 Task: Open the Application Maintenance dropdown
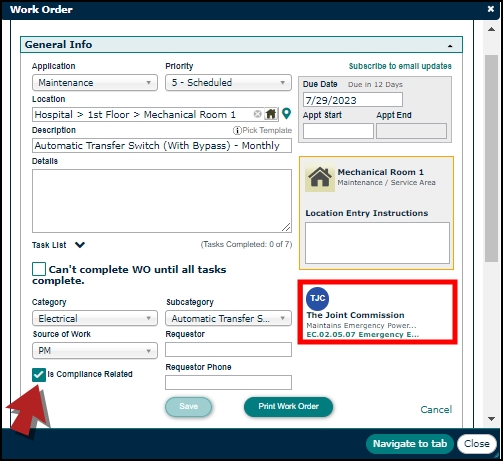95,83
